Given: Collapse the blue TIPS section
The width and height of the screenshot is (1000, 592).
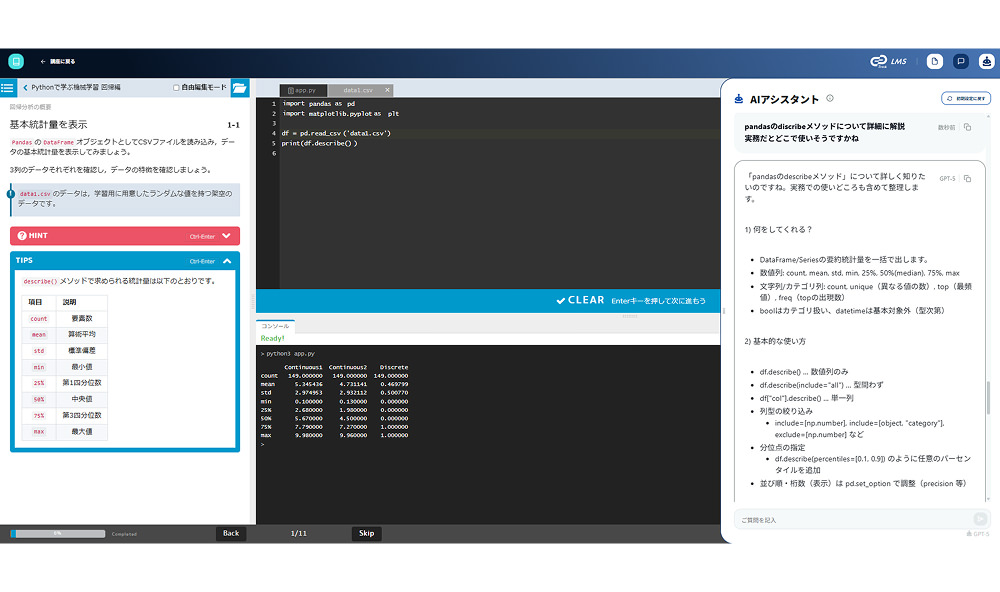Looking at the screenshot, I should click(226, 260).
